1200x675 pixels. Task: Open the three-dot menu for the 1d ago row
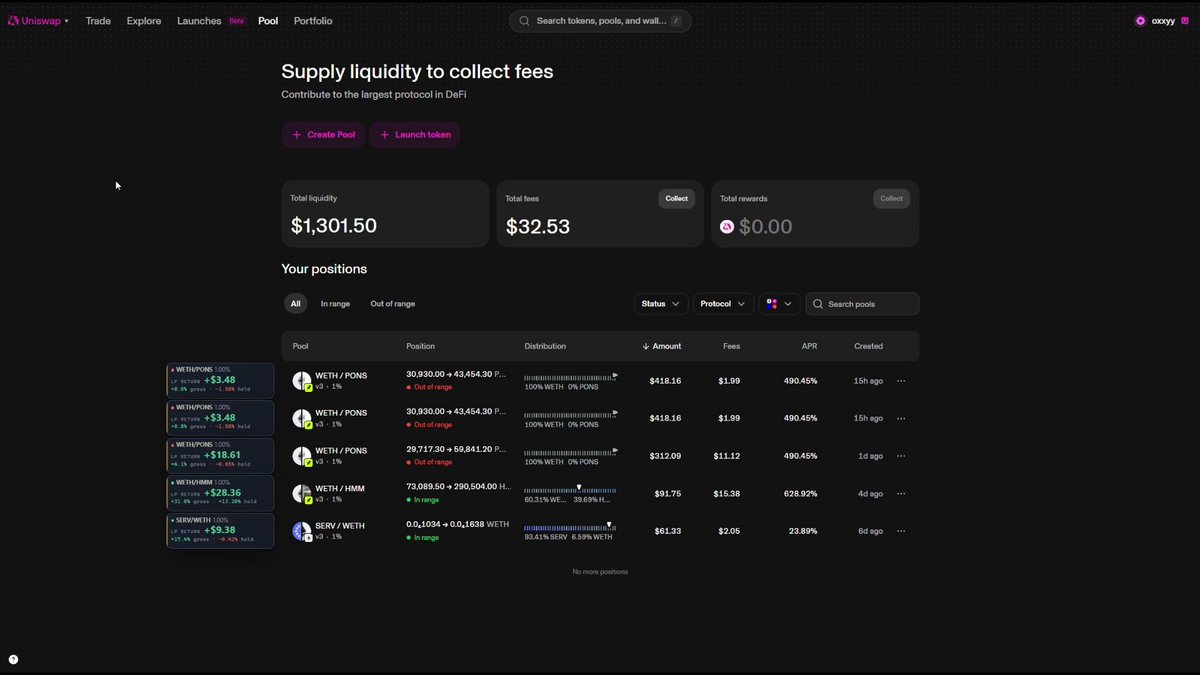[x=901, y=456]
